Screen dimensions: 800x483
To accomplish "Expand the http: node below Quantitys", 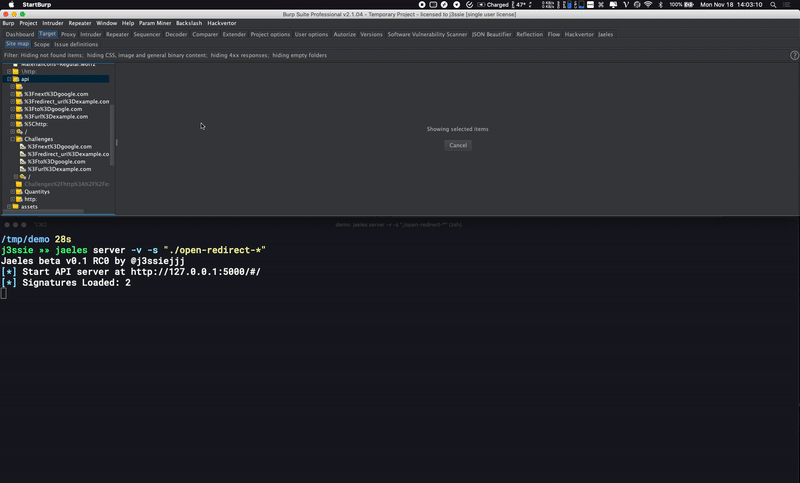I will click(x=13, y=199).
